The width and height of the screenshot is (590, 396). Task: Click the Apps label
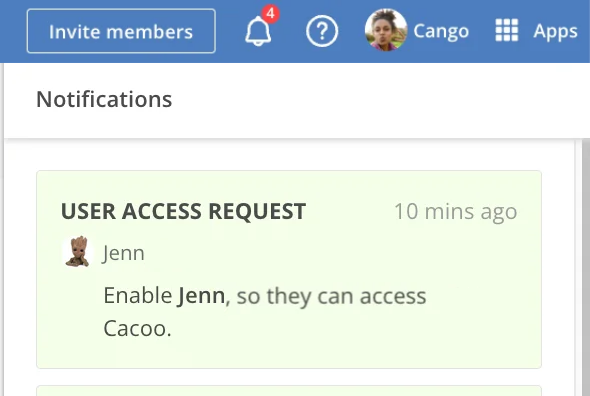pos(555,31)
